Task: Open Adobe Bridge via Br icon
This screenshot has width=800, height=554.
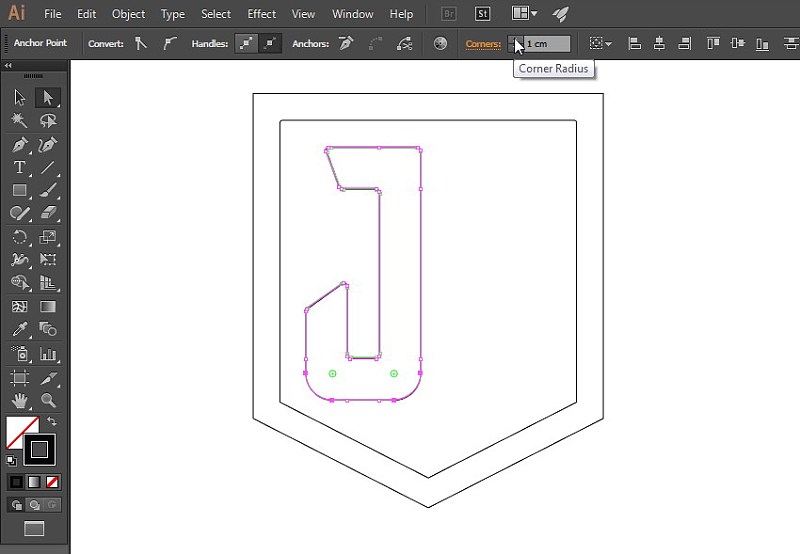Action: point(449,14)
